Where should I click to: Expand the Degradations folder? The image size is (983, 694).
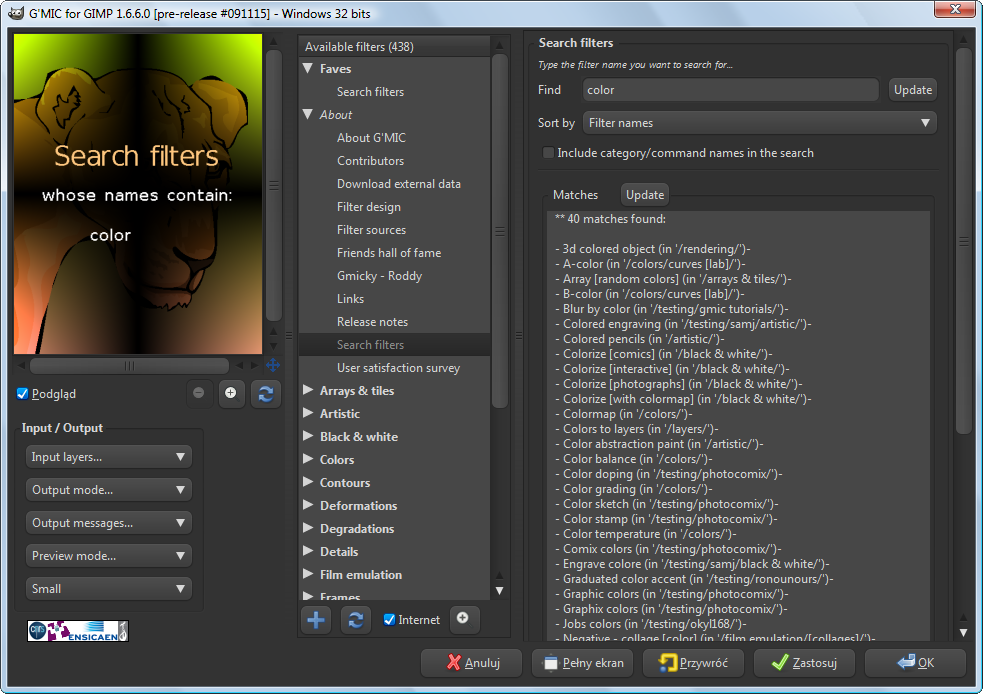coord(308,528)
